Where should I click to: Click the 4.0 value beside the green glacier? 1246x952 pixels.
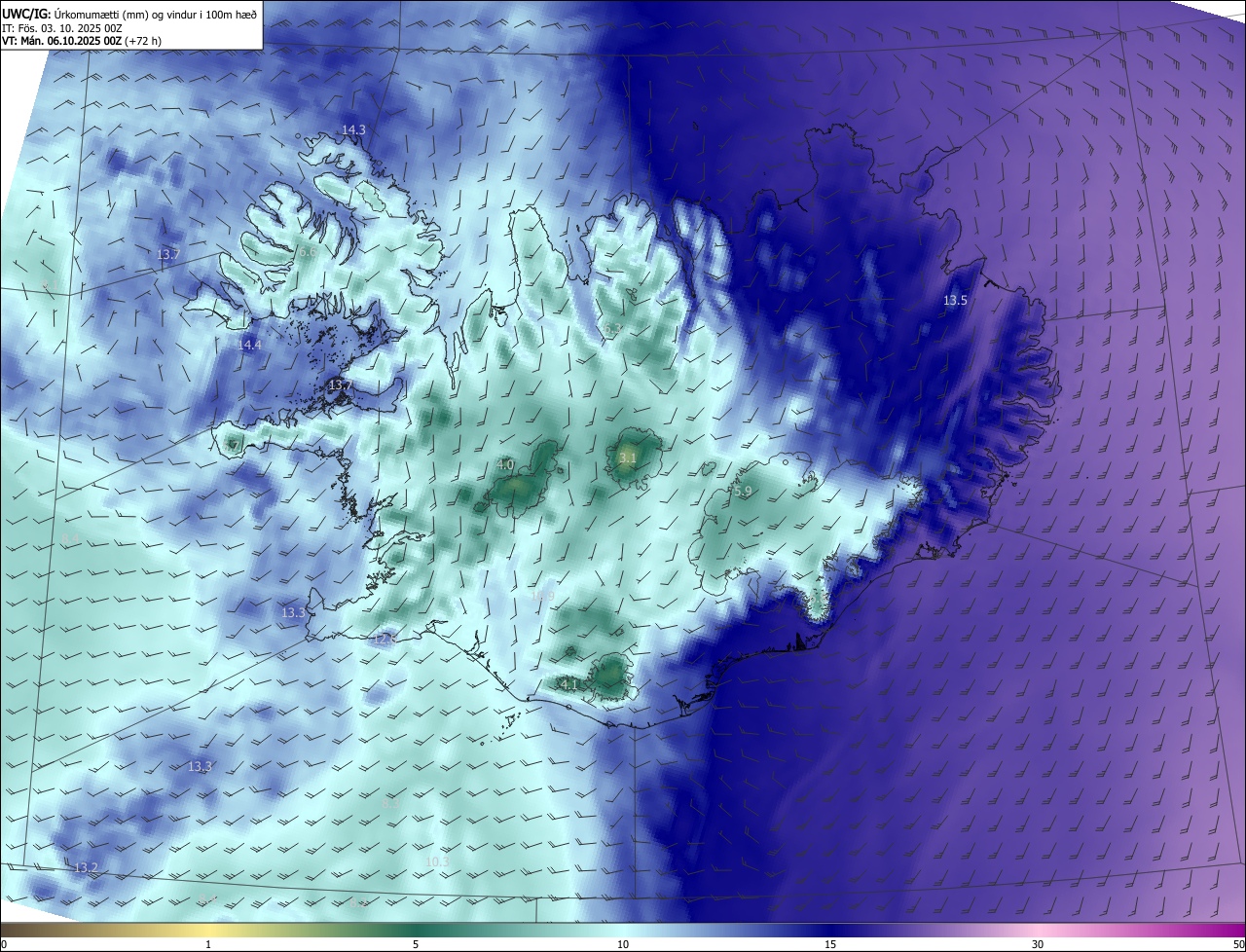tap(505, 464)
